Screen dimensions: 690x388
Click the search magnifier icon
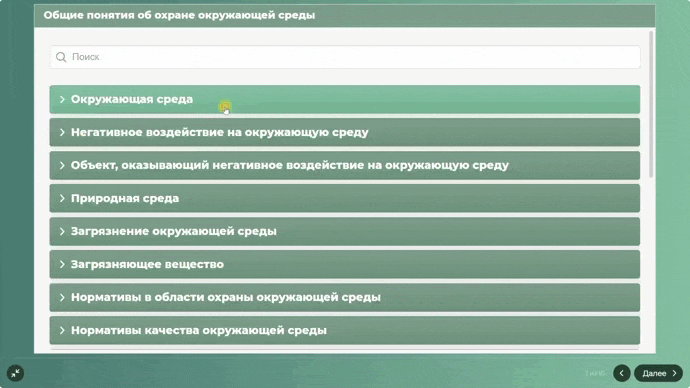click(61, 57)
